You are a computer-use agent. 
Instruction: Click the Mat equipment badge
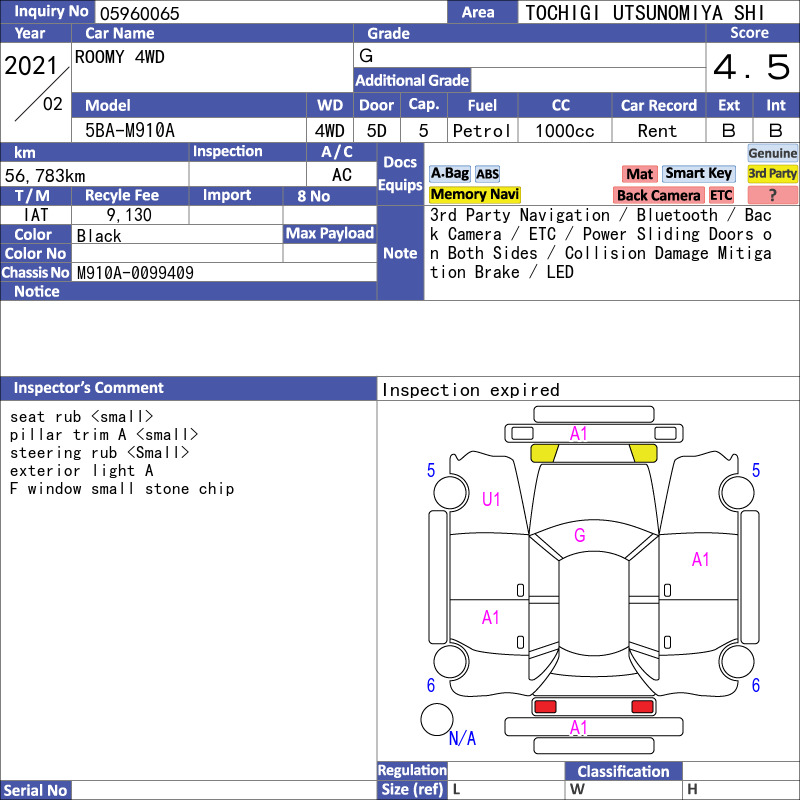(x=639, y=174)
